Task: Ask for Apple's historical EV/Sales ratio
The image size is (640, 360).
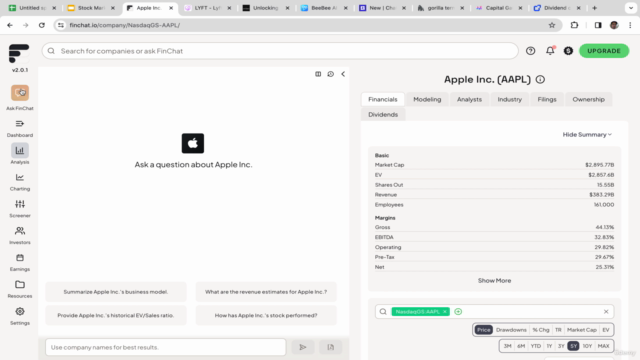Action: pos(116,316)
